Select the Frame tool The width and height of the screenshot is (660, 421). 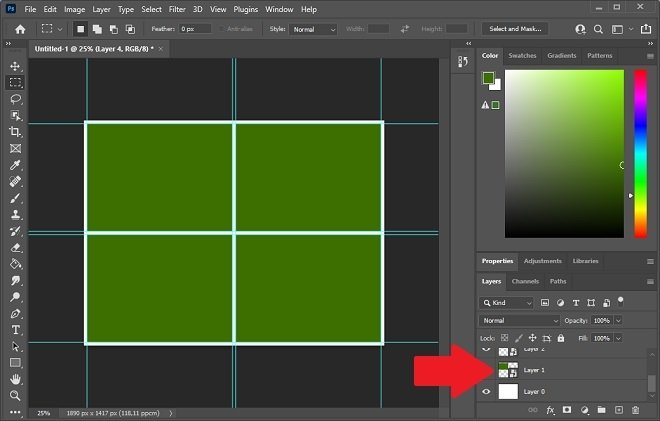tap(15, 148)
